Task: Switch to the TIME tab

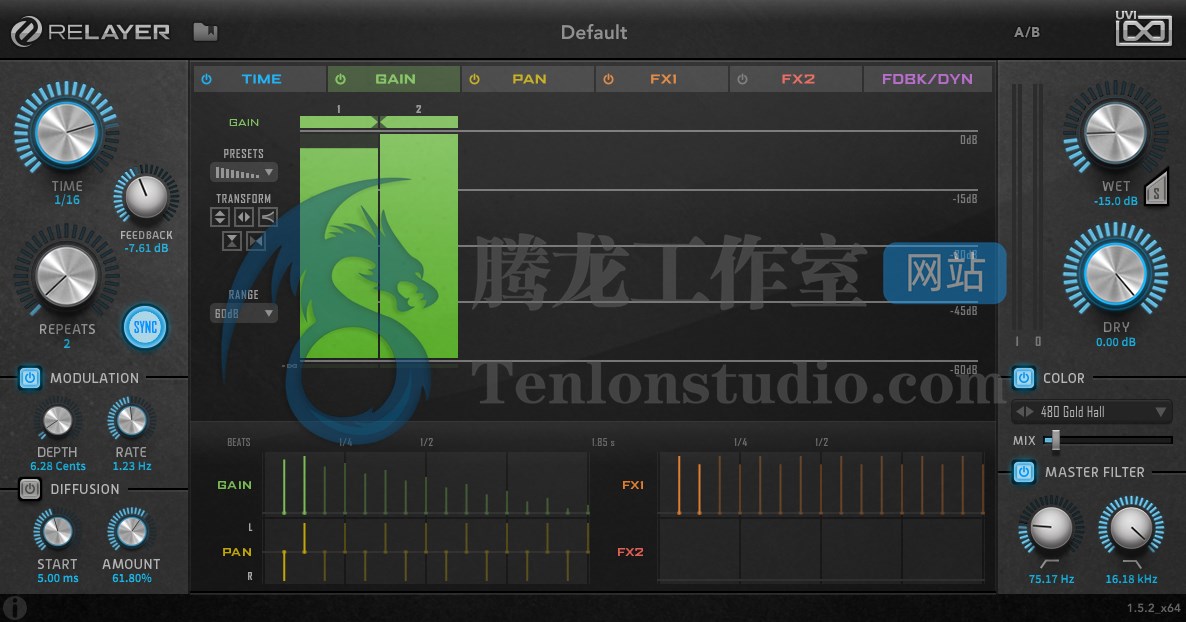Action: point(260,79)
